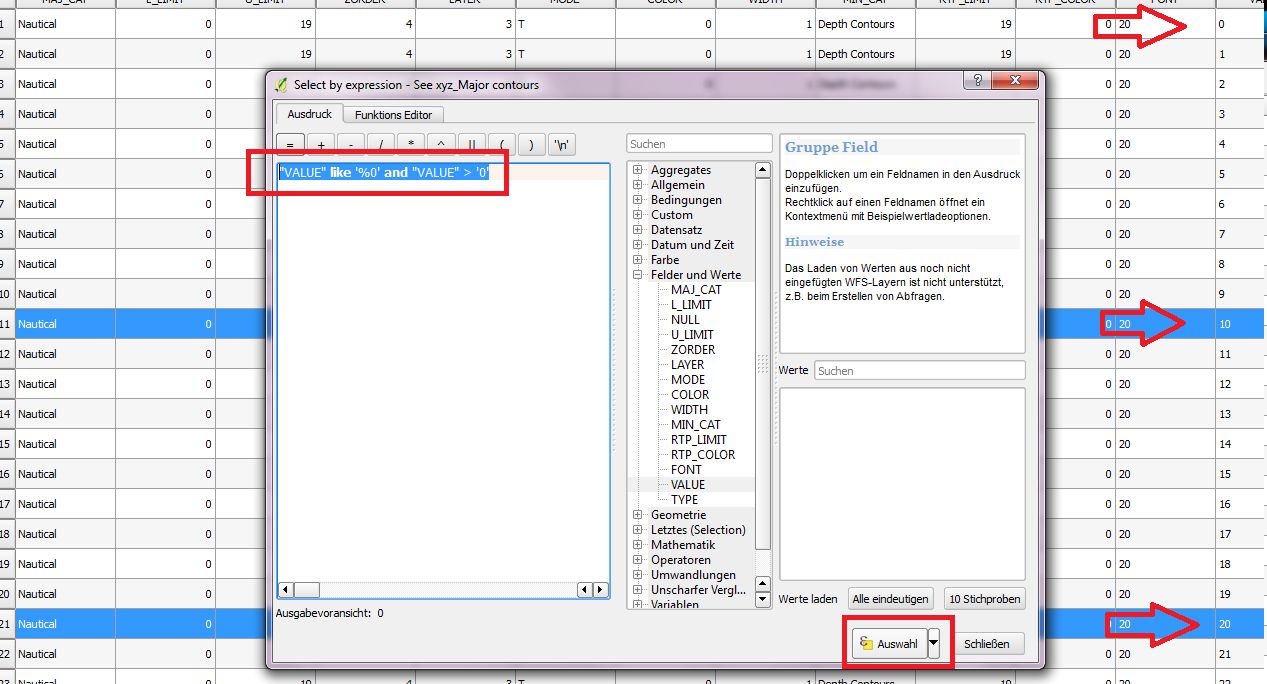The height and width of the screenshot is (684, 1267).
Task: Insert the equals operator button
Action: pos(290,145)
